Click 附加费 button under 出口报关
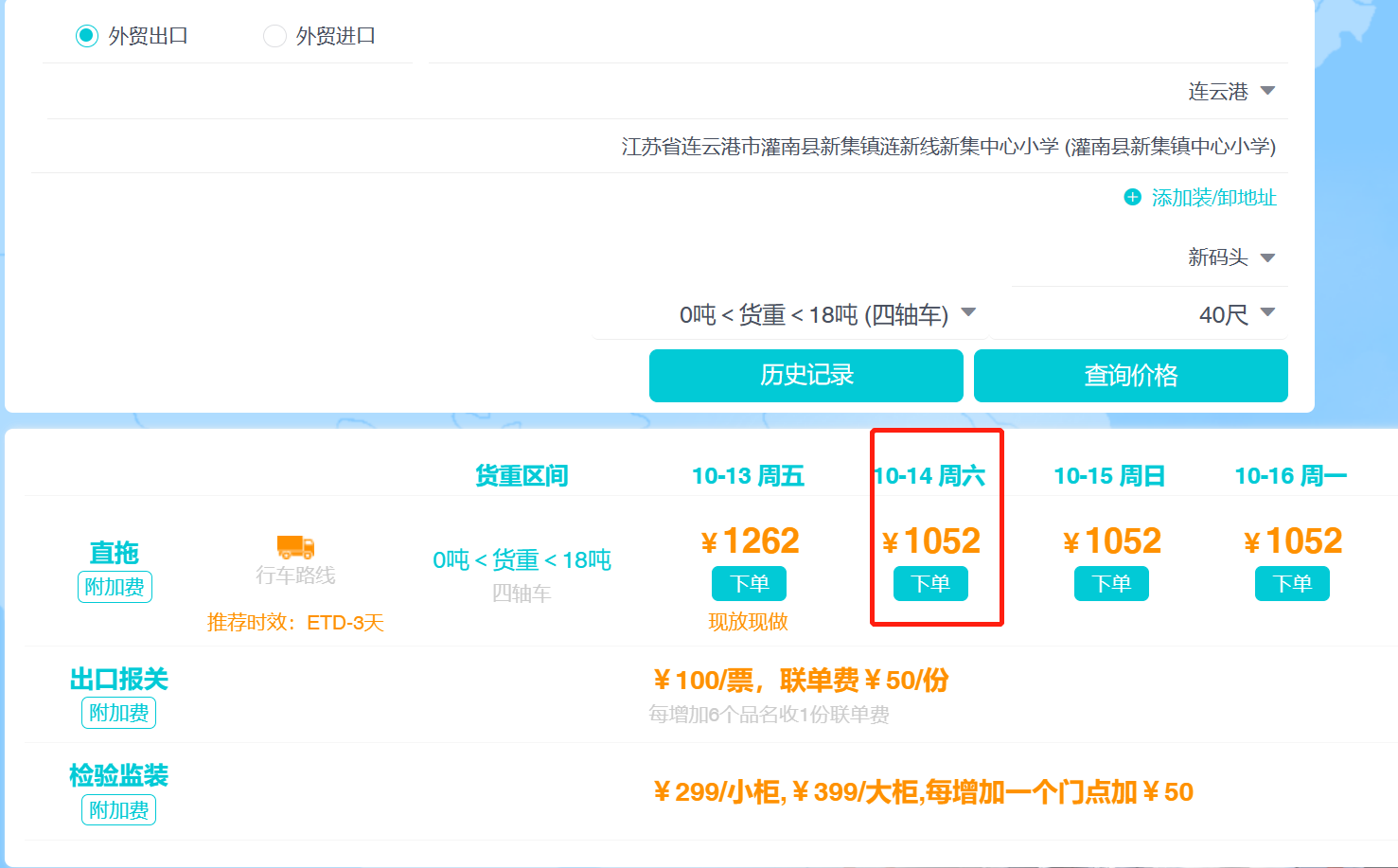 click(x=118, y=713)
